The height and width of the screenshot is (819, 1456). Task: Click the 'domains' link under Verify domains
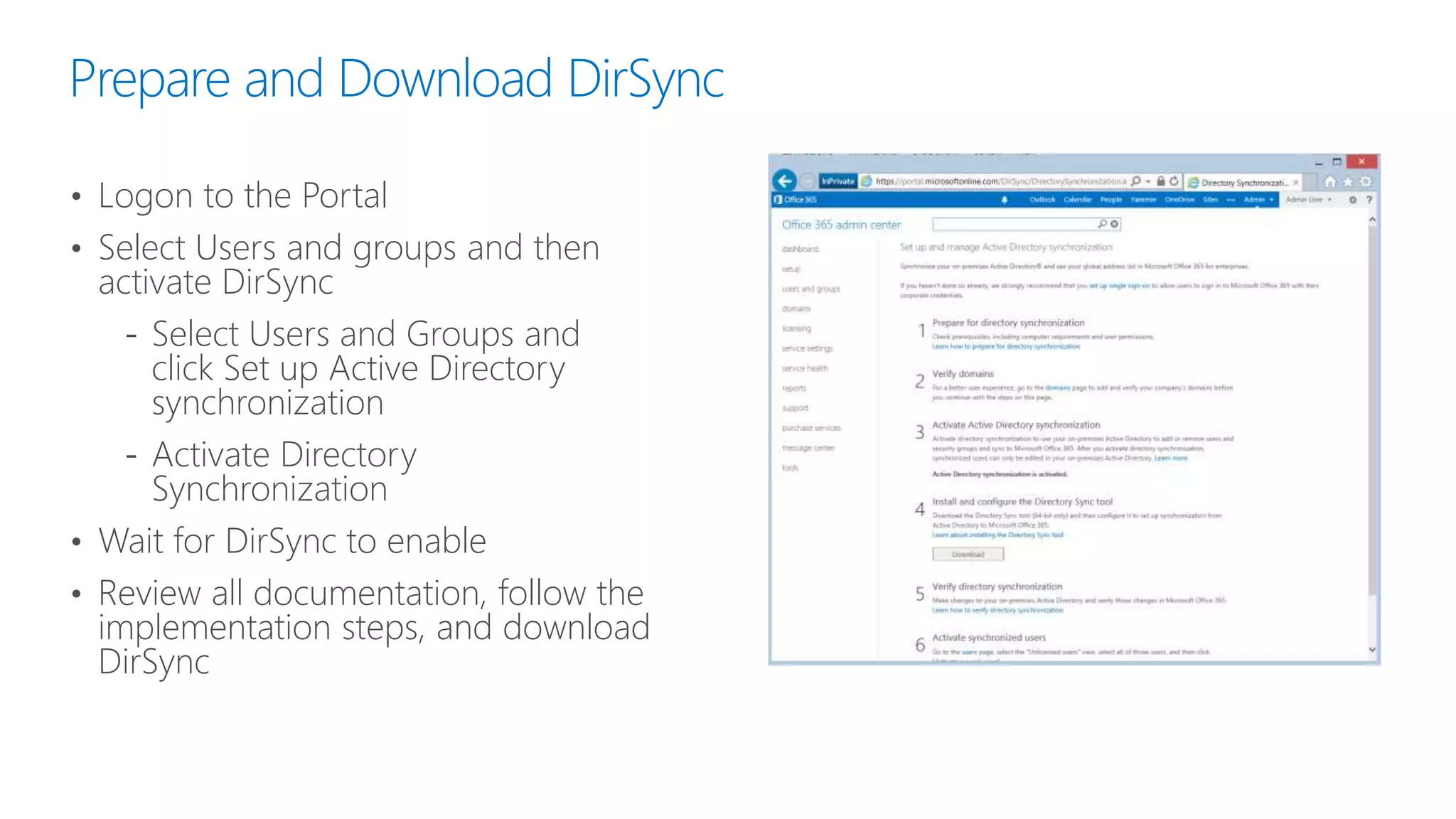coord(1057,387)
